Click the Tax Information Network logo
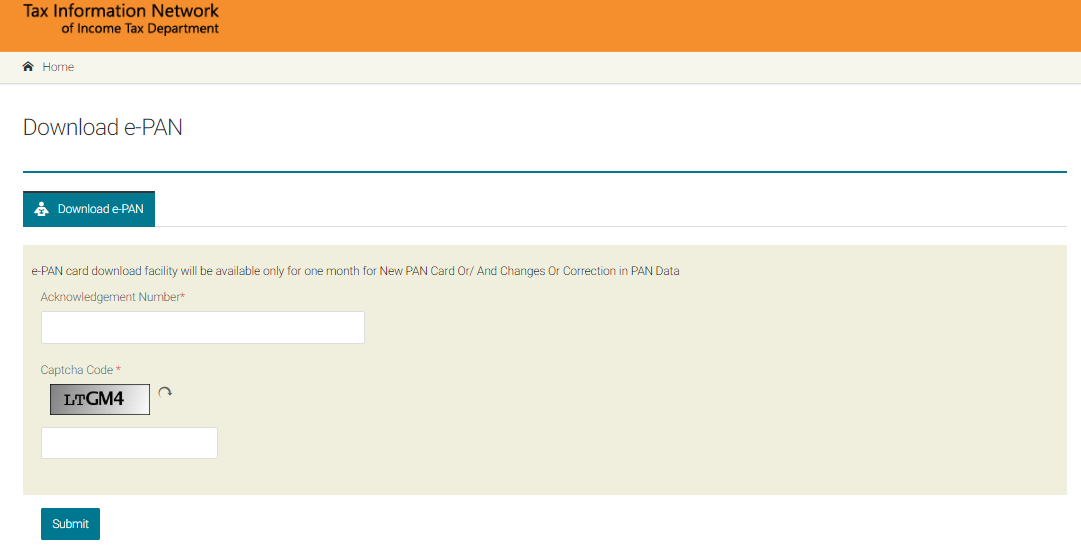 click(121, 19)
